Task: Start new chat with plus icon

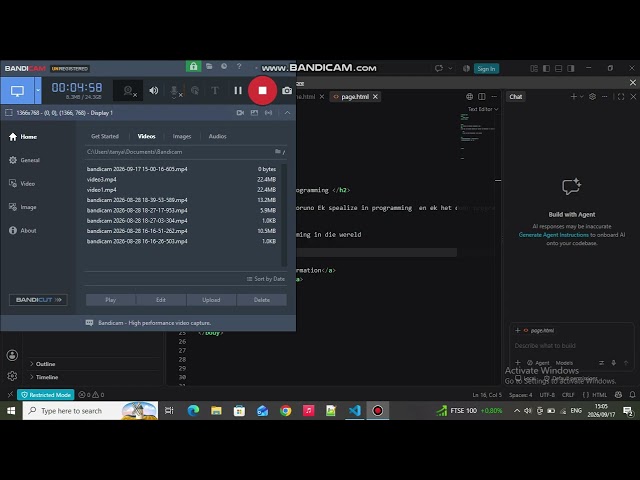Action: click(x=573, y=97)
